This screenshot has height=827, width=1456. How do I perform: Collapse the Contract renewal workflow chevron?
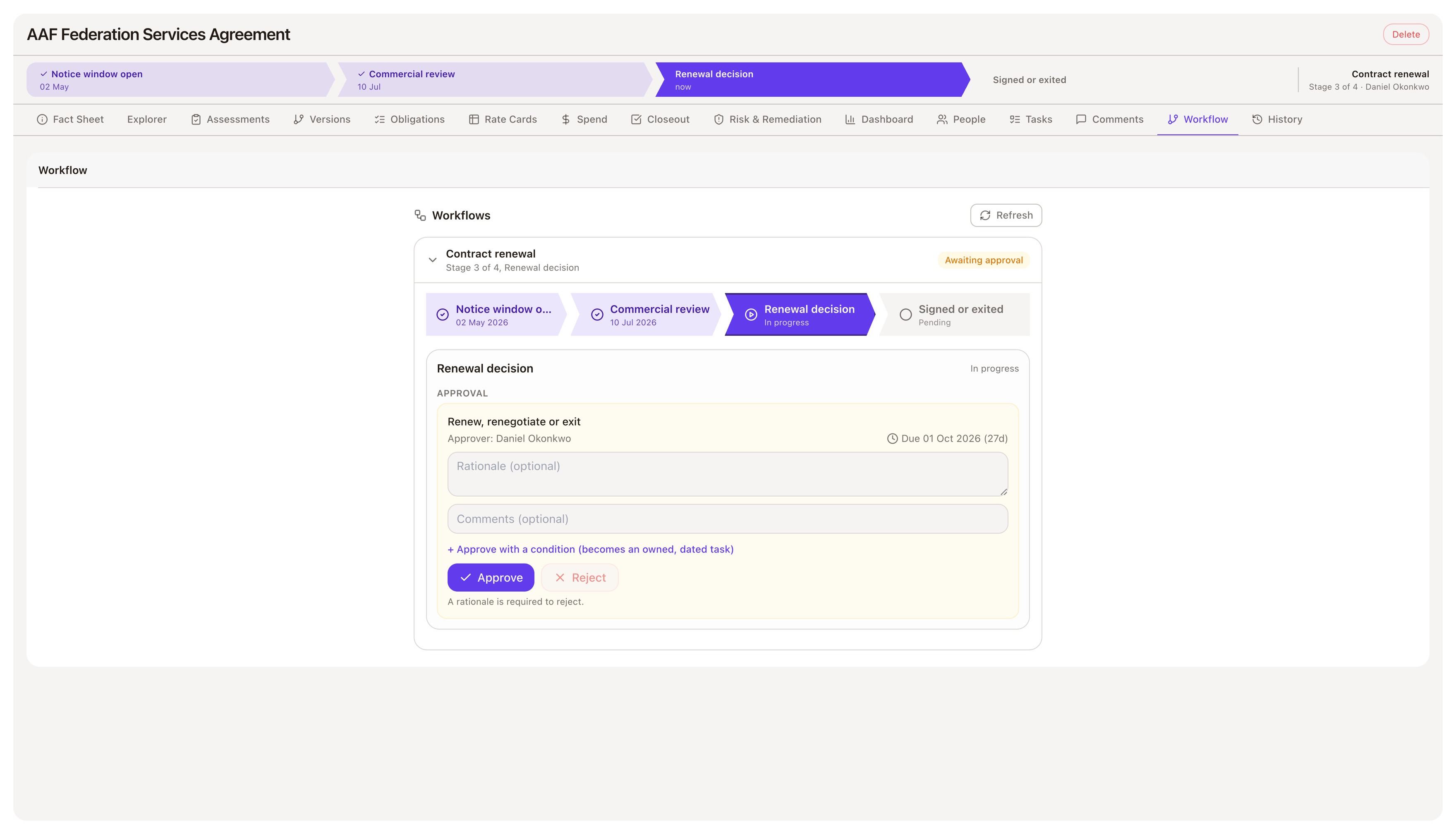click(x=432, y=260)
